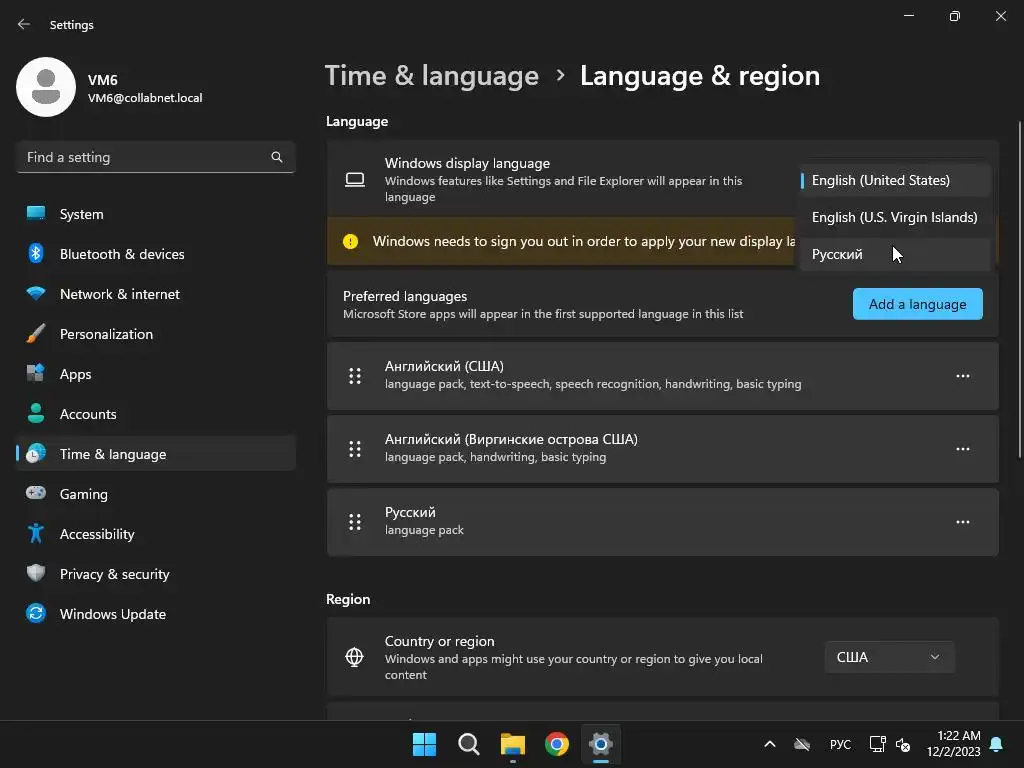This screenshot has width=1024, height=768.
Task: Click the Apps icon in sidebar
Action: click(36, 373)
